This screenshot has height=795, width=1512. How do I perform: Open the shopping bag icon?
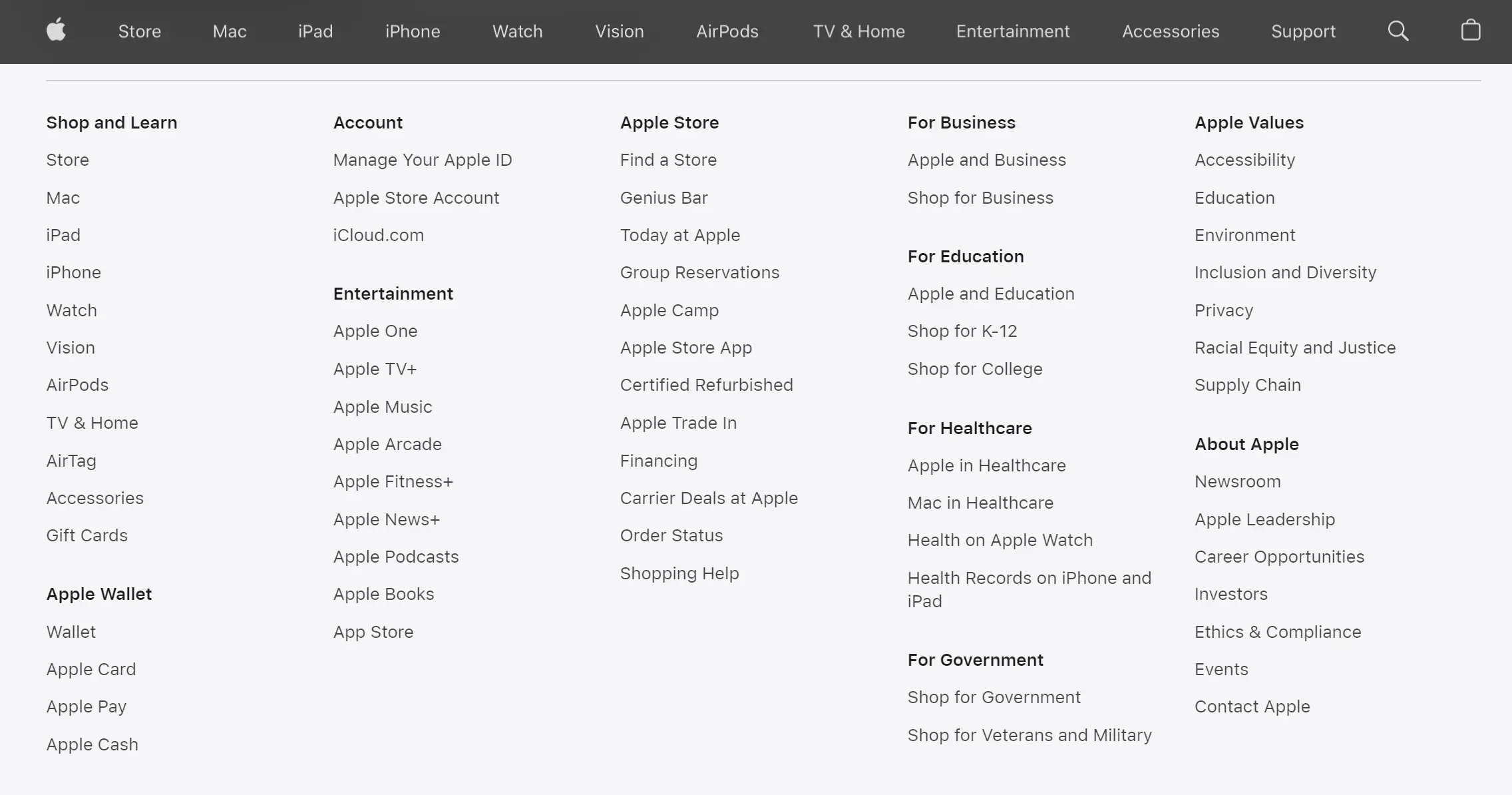[x=1470, y=31]
